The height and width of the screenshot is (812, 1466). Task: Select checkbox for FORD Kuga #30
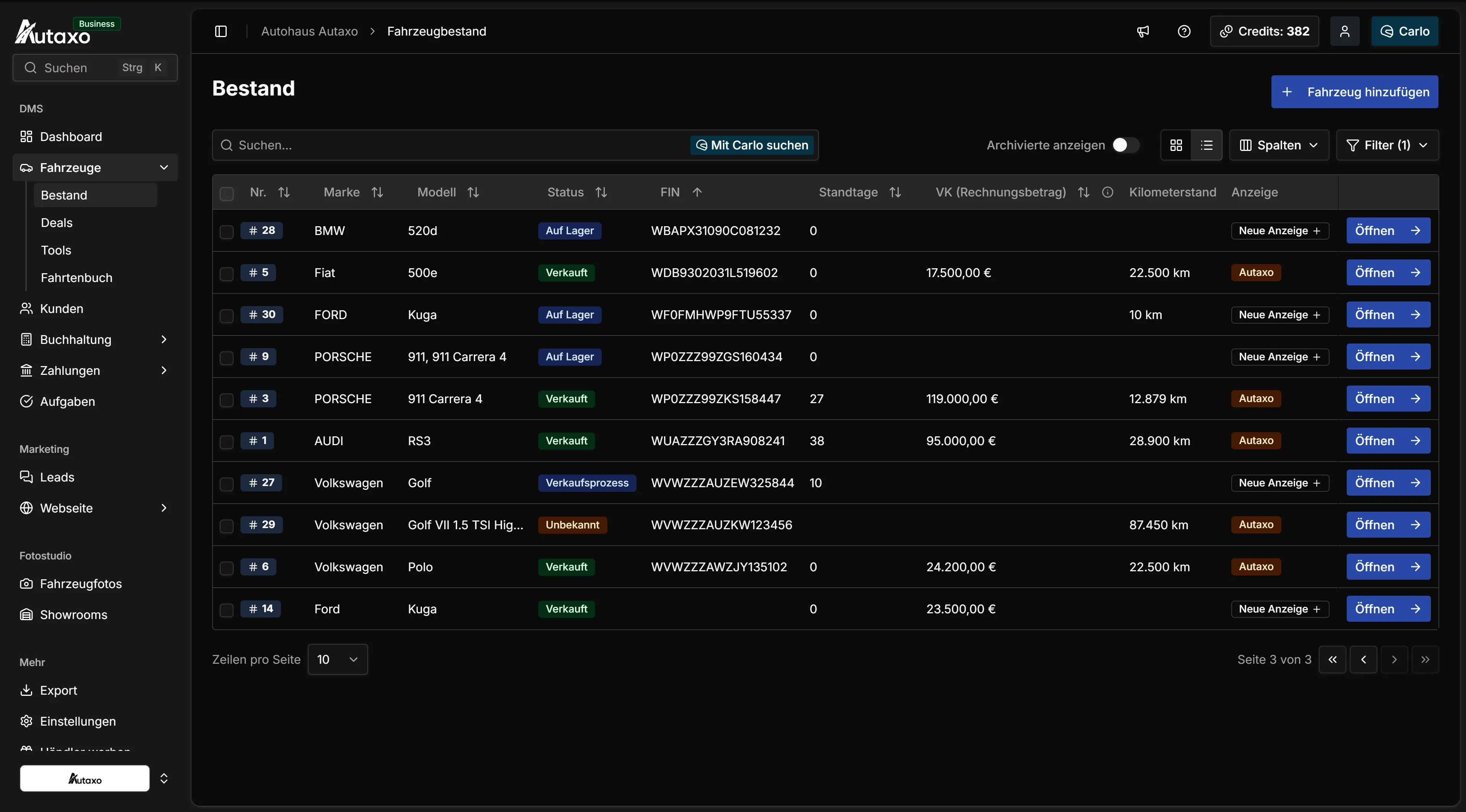point(227,316)
